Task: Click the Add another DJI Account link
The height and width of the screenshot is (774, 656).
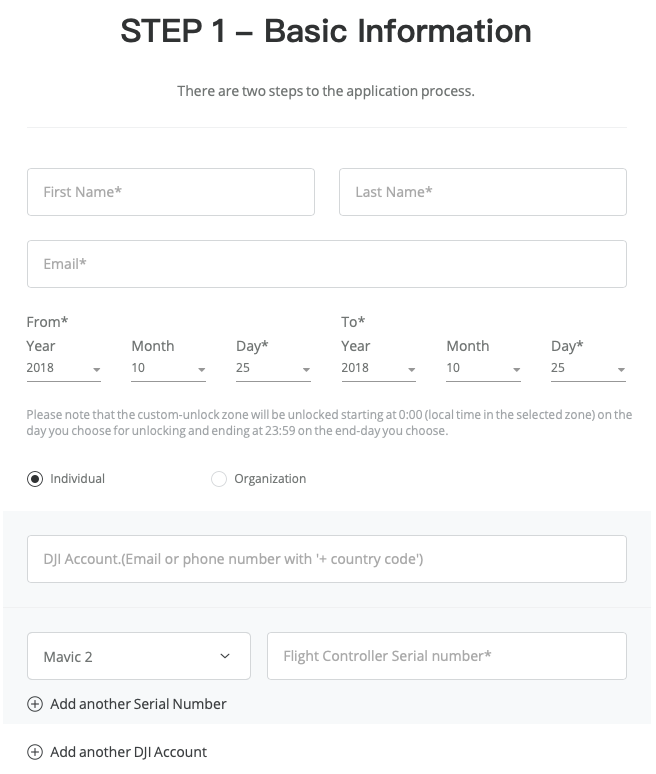Action: (x=128, y=752)
